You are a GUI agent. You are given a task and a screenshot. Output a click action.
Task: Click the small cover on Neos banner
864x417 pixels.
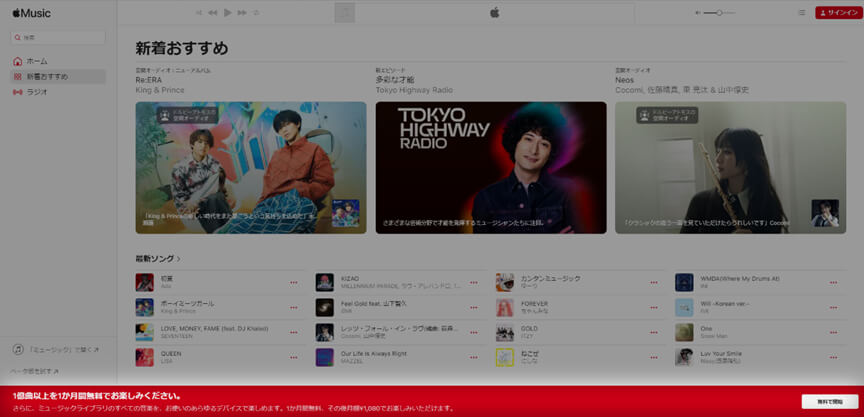(x=825, y=213)
